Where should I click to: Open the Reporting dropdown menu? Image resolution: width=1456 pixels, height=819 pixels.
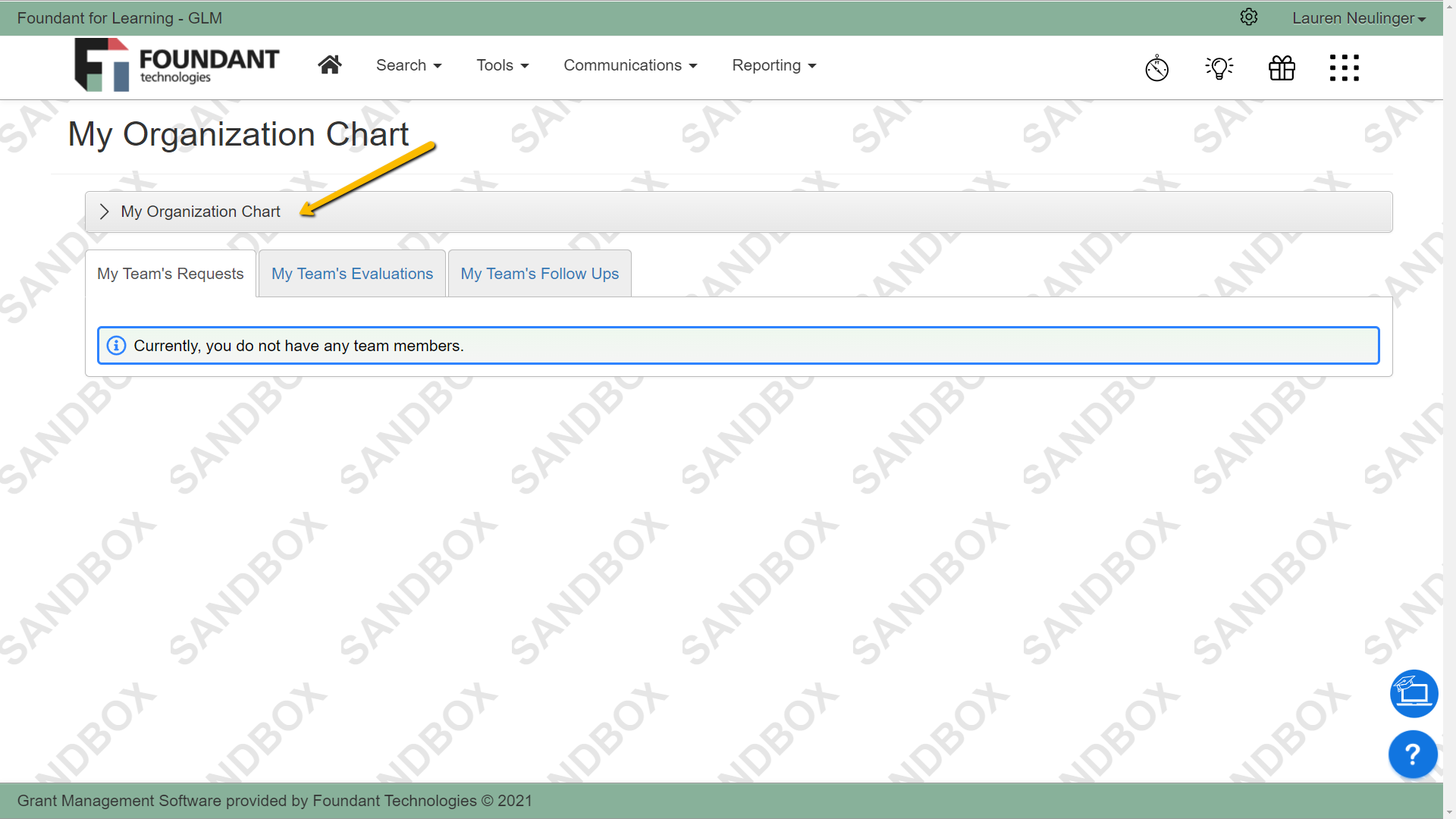tap(774, 65)
